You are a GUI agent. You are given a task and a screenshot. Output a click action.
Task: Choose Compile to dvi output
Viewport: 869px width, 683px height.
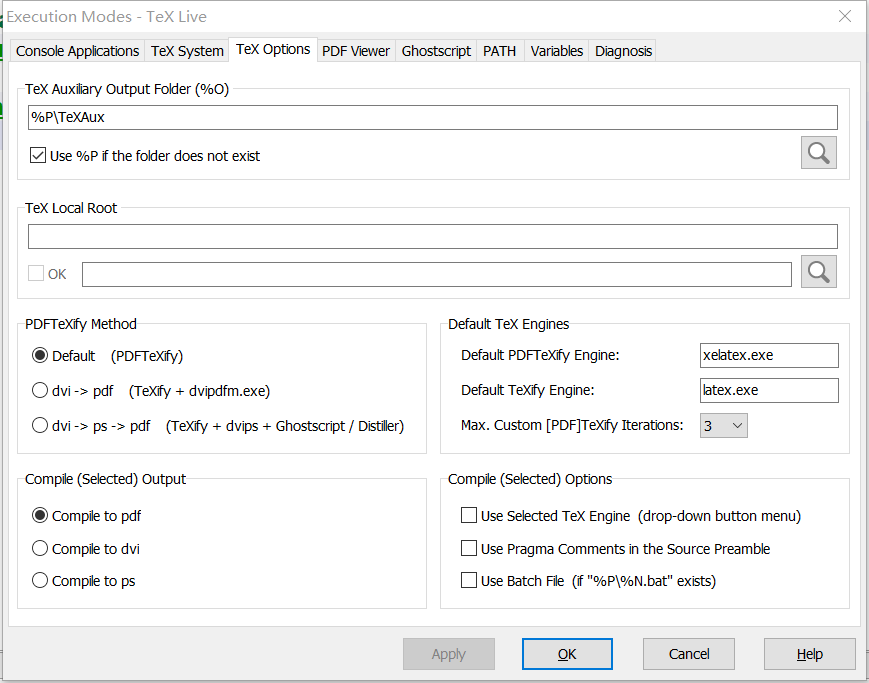pos(40,548)
